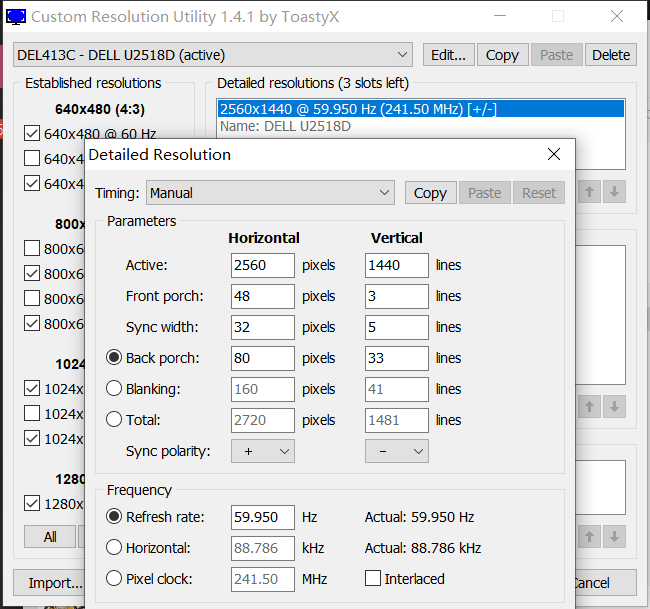The image size is (650, 609).
Task: Click the All button under established resolutions
Action: (x=50, y=537)
